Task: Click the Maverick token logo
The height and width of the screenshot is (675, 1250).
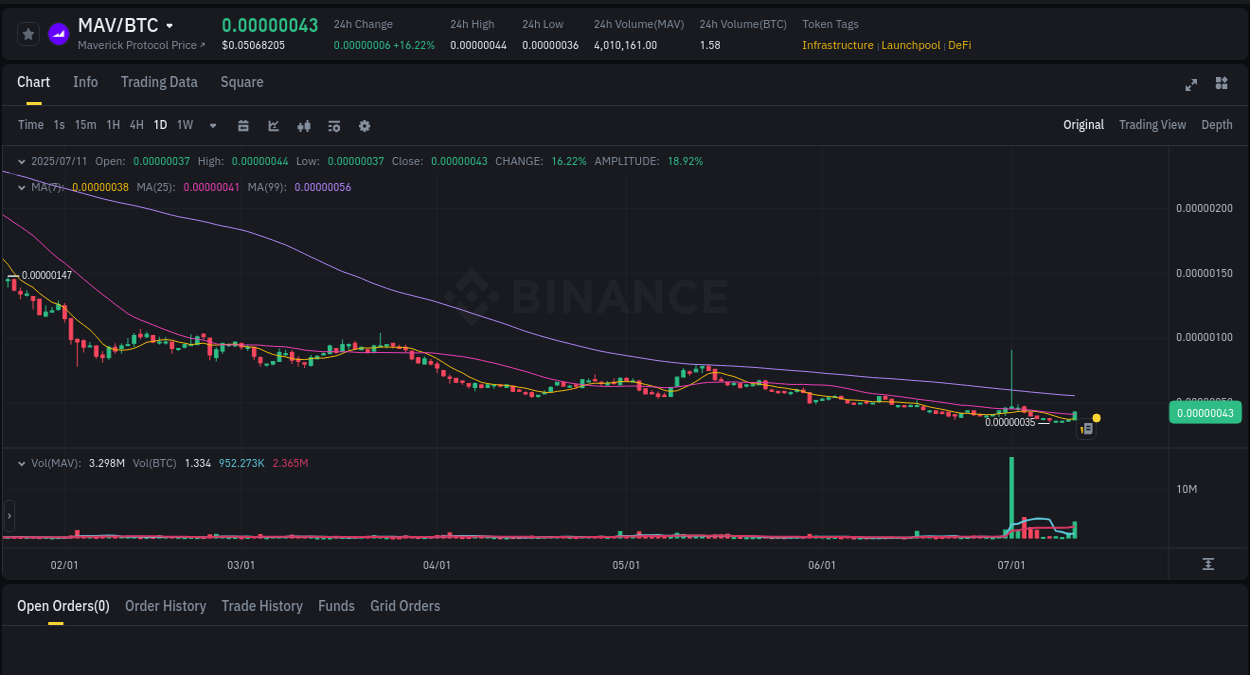Action: pyautogui.click(x=57, y=34)
